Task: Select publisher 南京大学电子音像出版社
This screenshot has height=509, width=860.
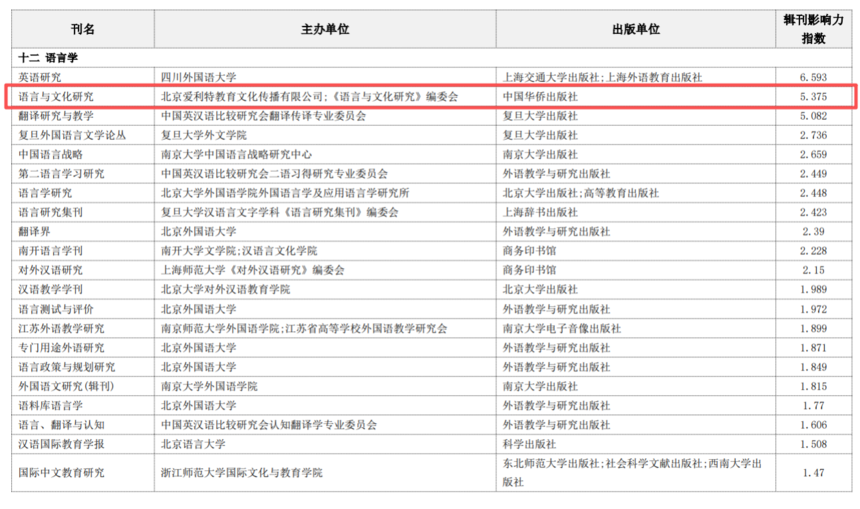Action: click(562, 329)
